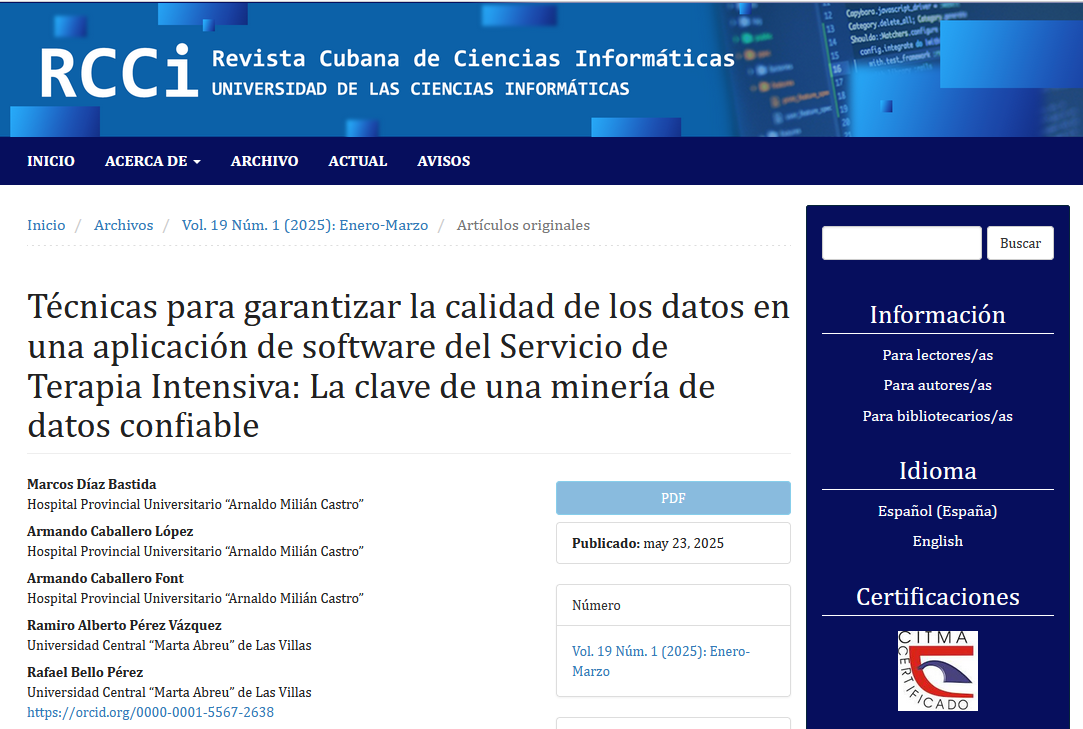This screenshot has width=1083, height=729.
Task: Open the Para lectores/as information link
Action: [x=937, y=355]
